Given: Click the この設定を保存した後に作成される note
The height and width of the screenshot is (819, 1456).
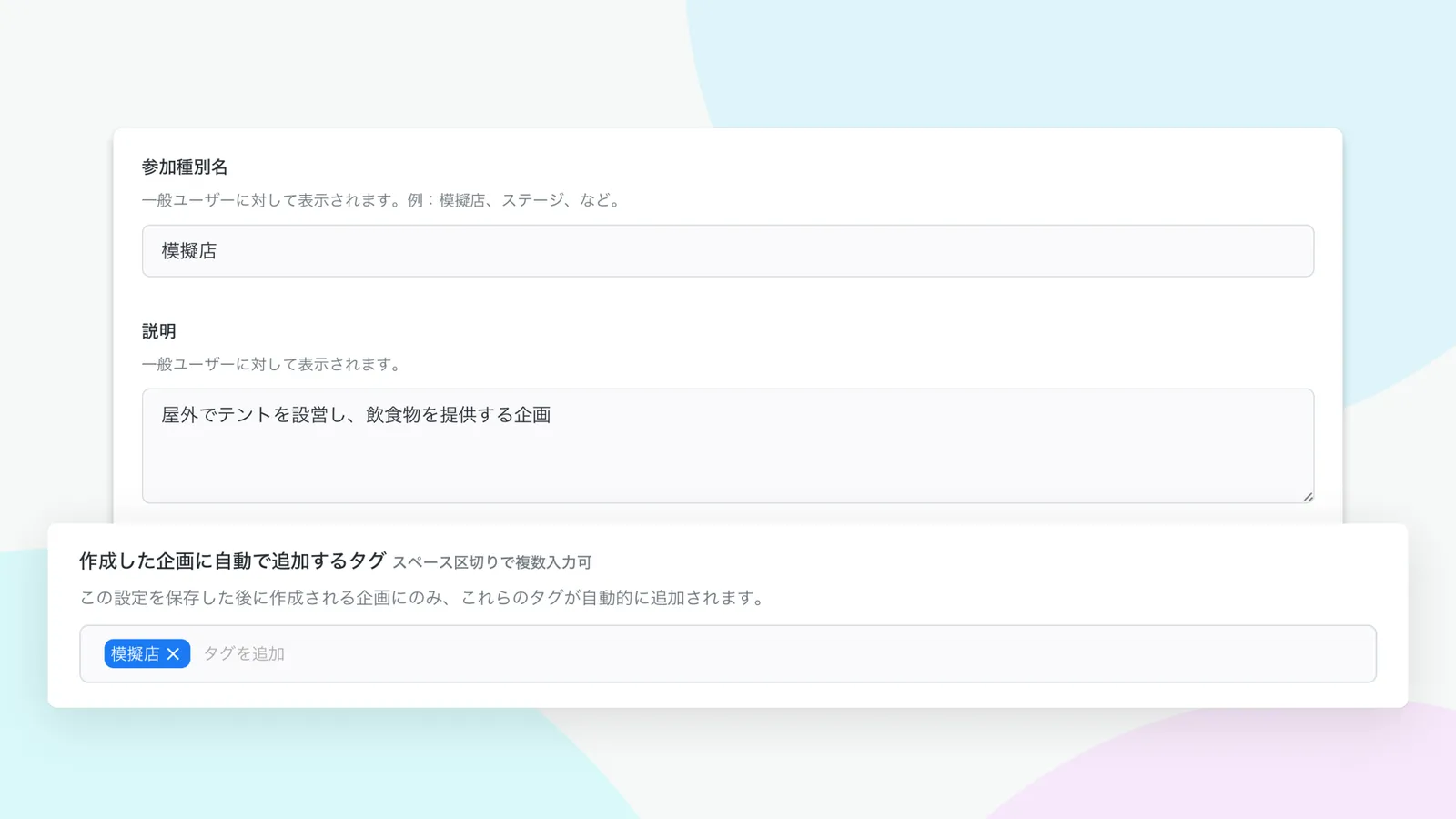Looking at the screenshot, I should point(425,598).
